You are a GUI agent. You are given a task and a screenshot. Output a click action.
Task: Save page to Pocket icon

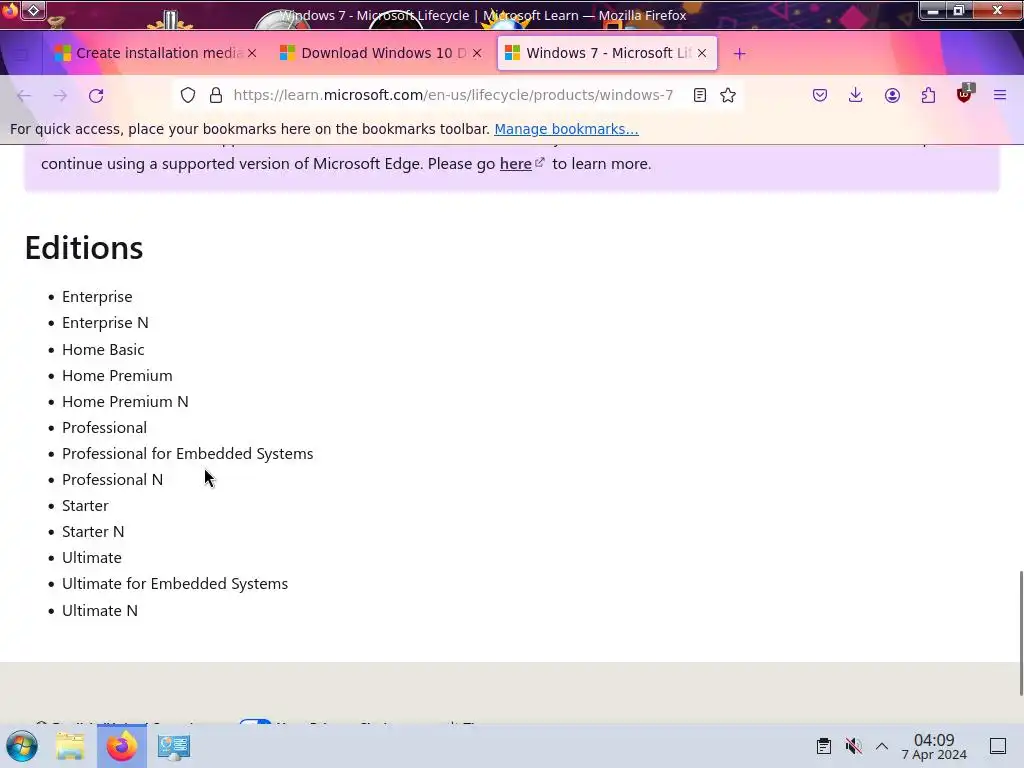820,95
